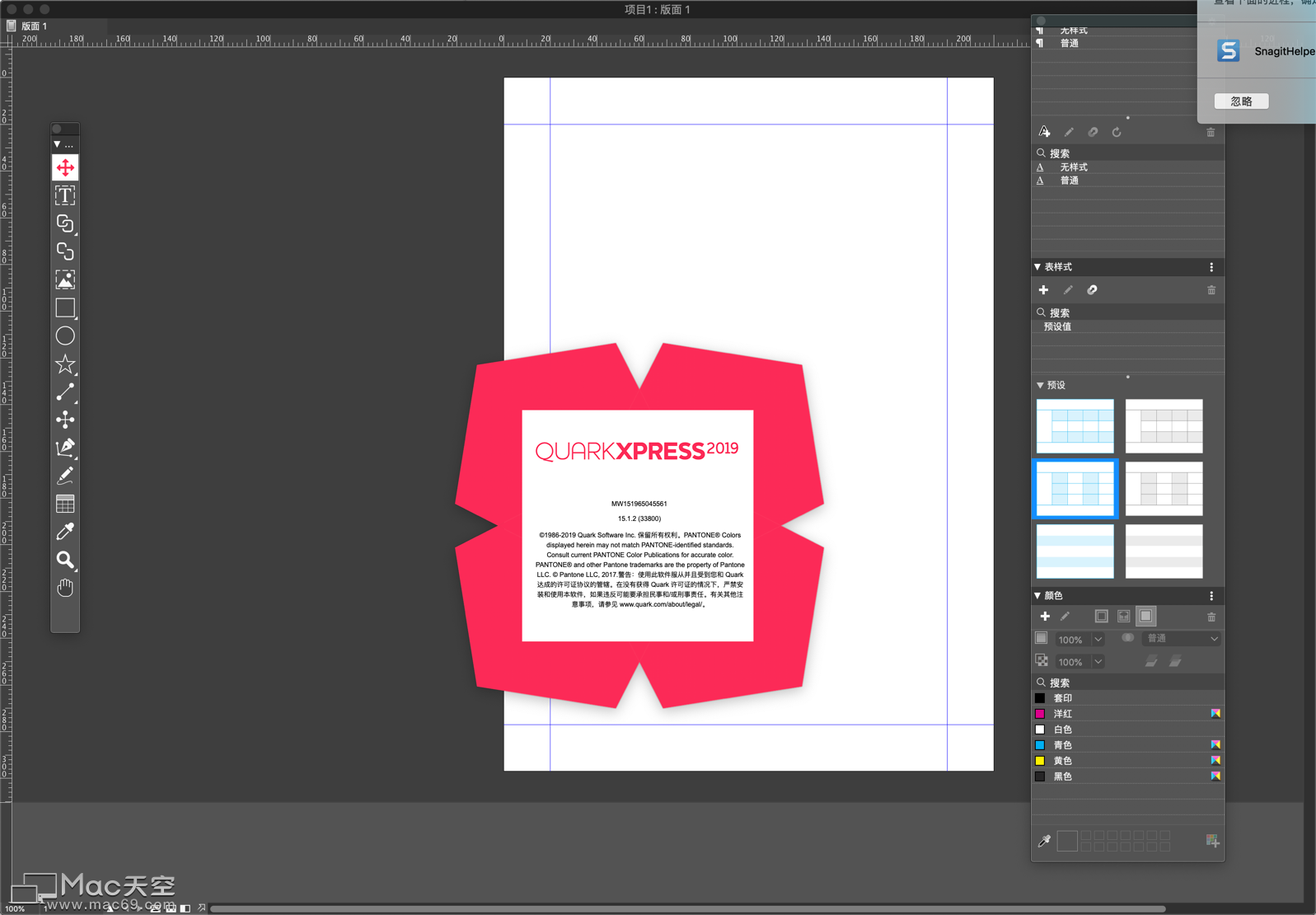Delete the selected table style
The image size is (1316, 915).
[1211, 290]
